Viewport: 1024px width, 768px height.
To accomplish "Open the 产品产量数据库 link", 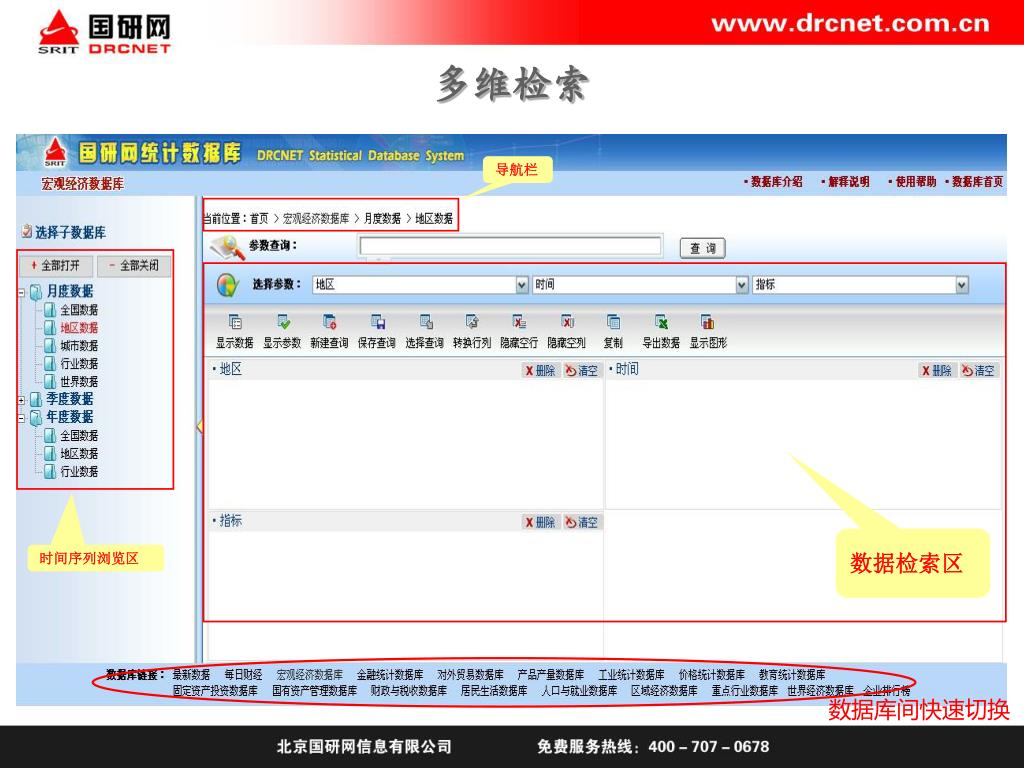I will click(x=551, y=675).
